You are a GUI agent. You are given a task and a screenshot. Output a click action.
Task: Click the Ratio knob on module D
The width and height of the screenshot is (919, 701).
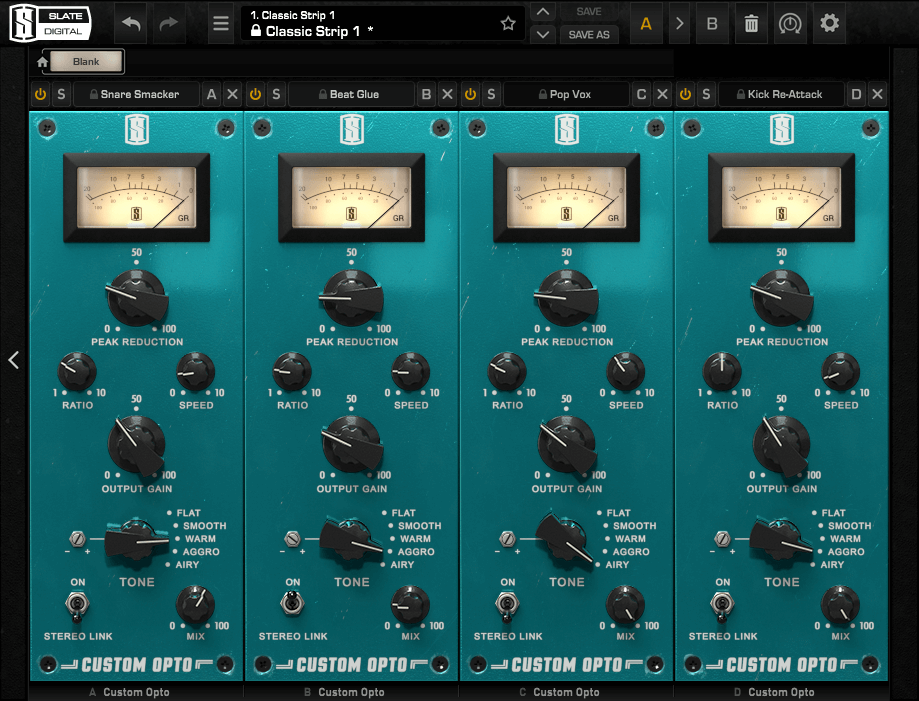(x=722, y=372)
